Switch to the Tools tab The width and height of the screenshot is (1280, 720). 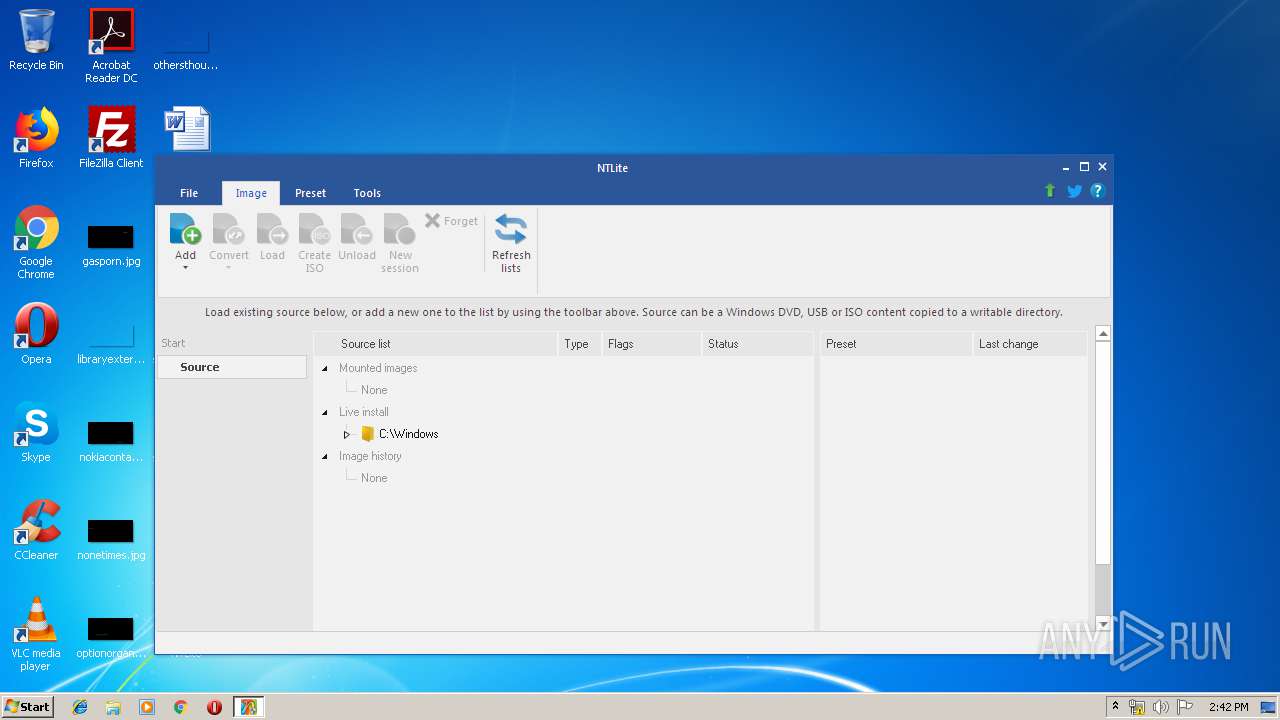click(x=367, y=193)
